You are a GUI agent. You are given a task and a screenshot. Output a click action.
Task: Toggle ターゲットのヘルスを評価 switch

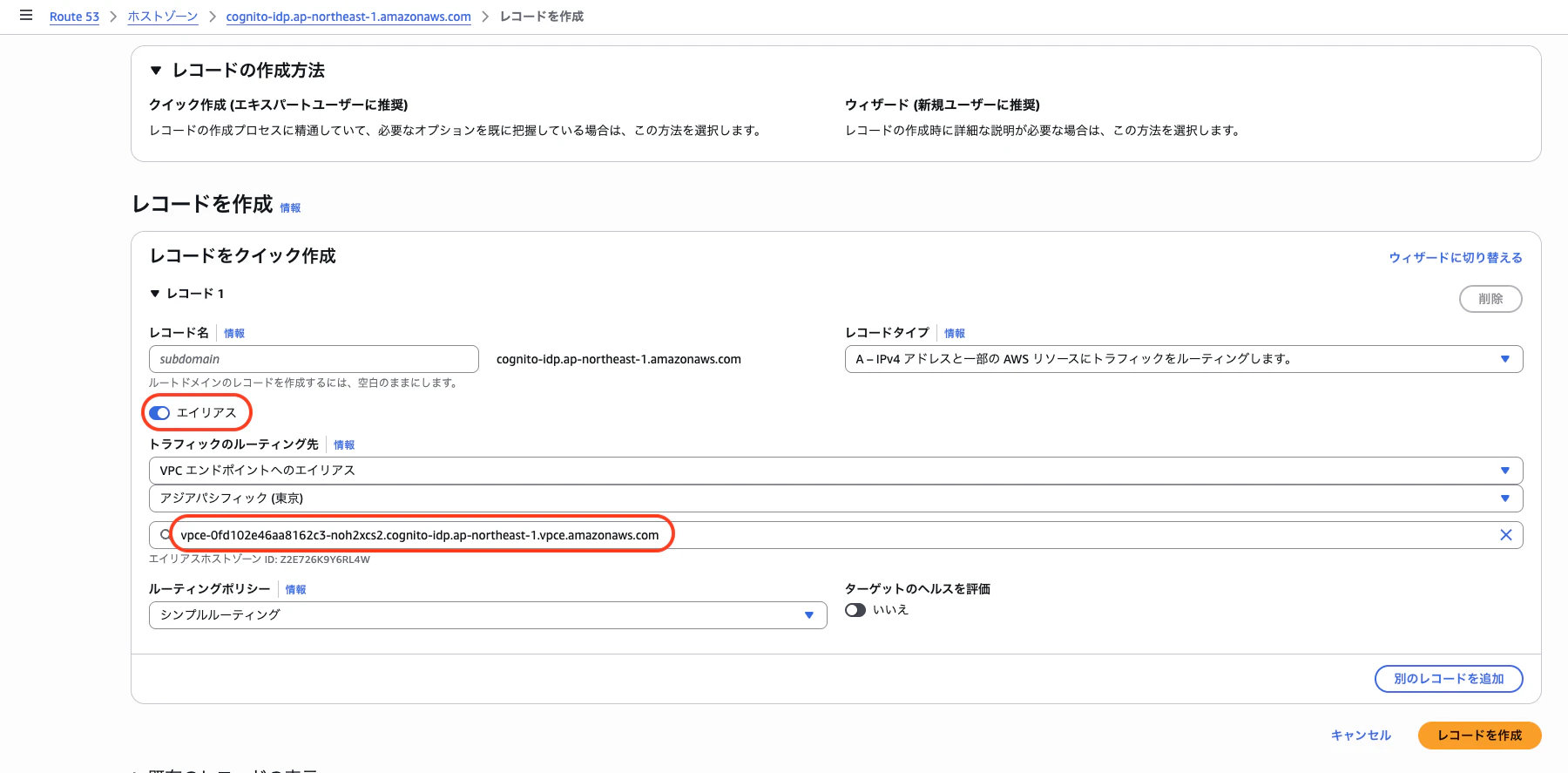[x=855, y=610]
